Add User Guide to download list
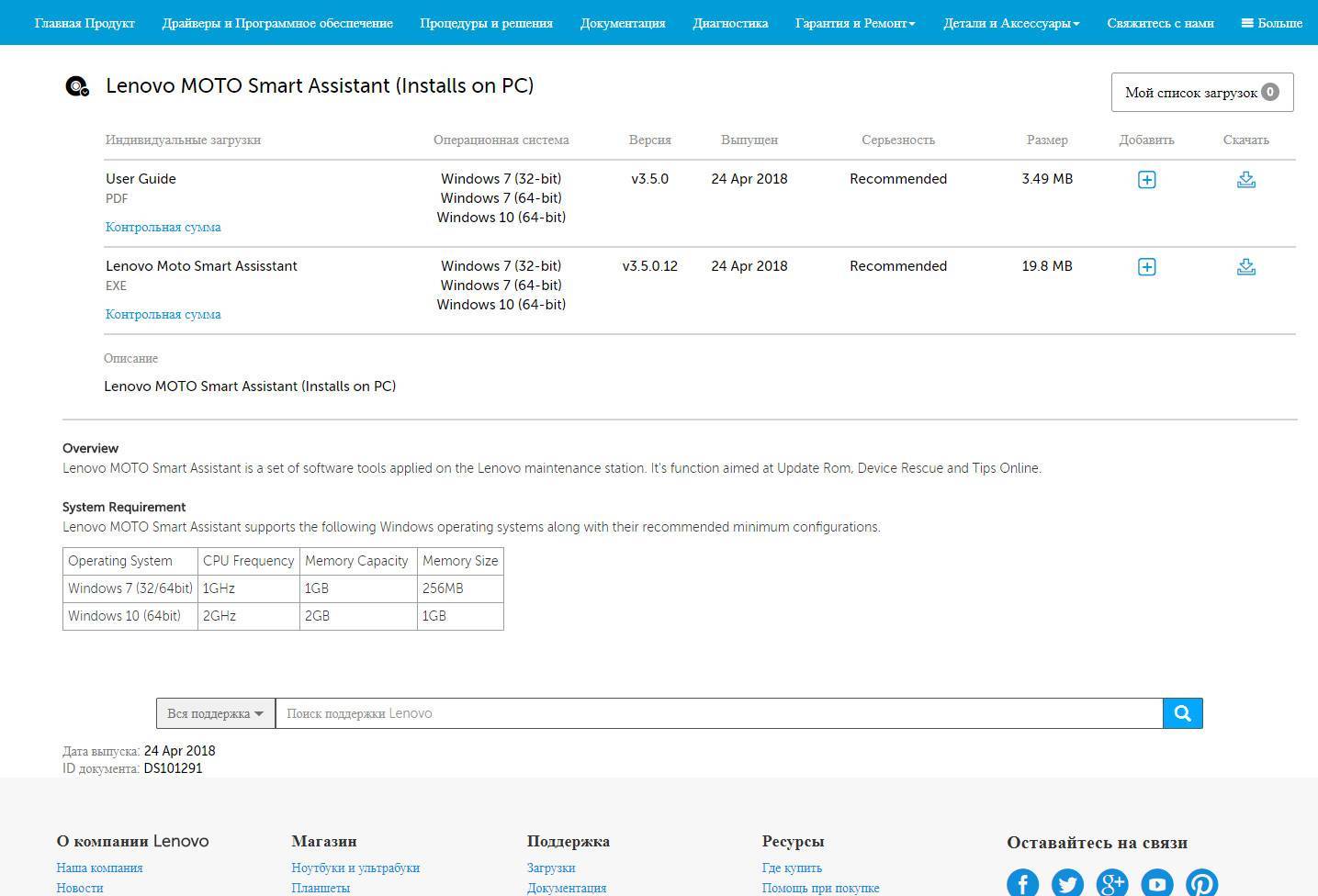The width and height of the screenshot is (1318, 896). tap(1146, 180)
